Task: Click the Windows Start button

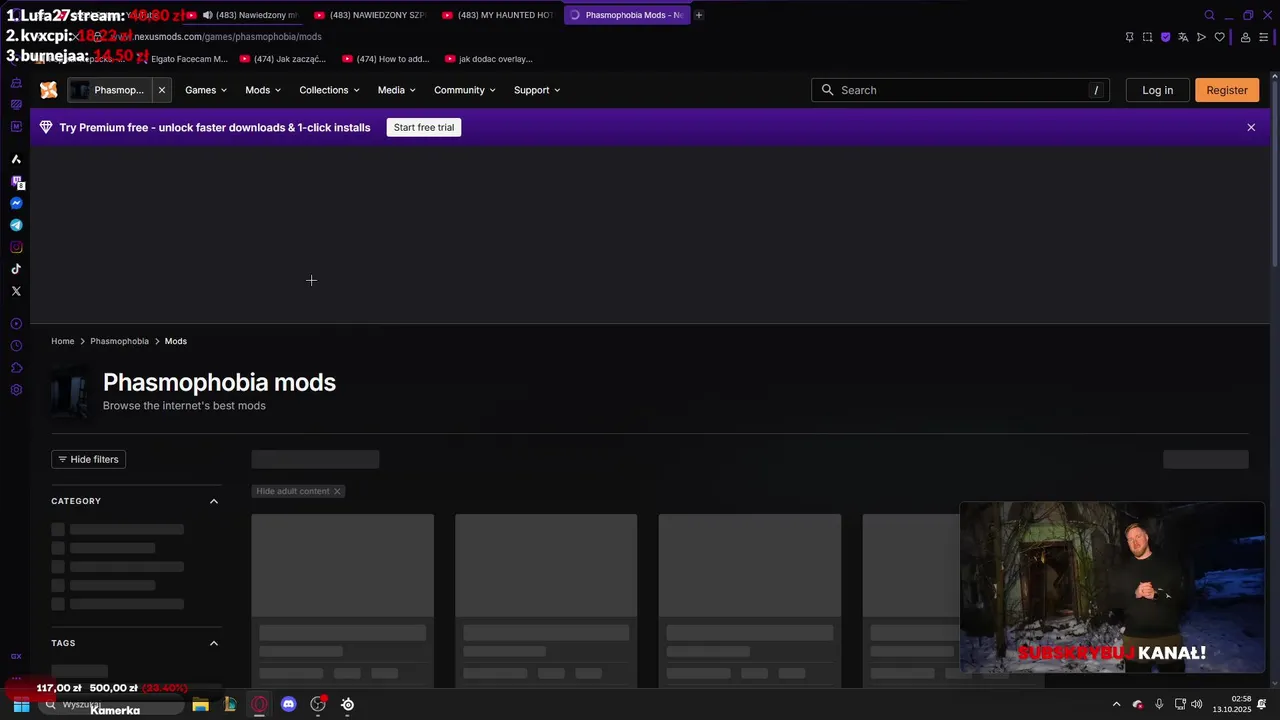Action: [x=21, y=705]
